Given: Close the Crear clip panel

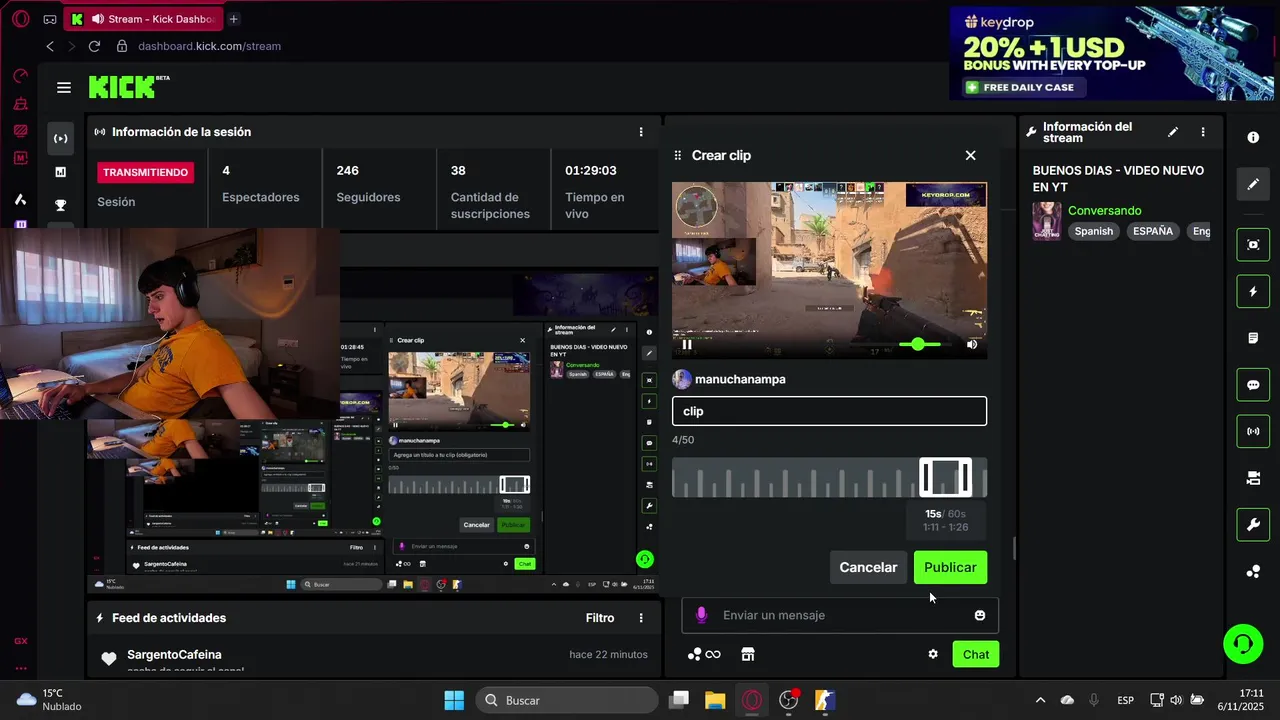Looking at the screenshot, I should 970,155.
